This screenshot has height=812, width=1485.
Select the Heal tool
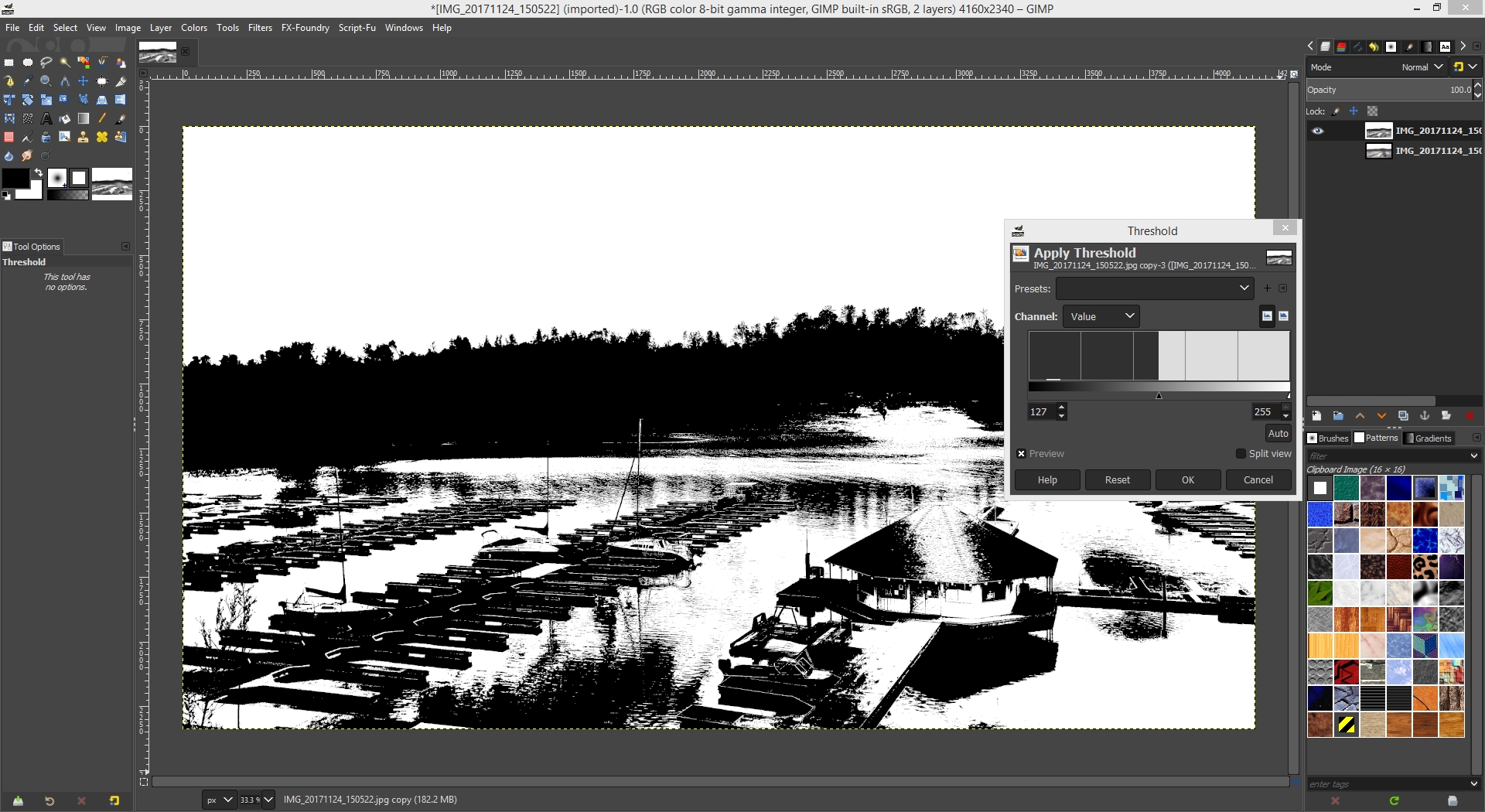(x=102, y=137)
